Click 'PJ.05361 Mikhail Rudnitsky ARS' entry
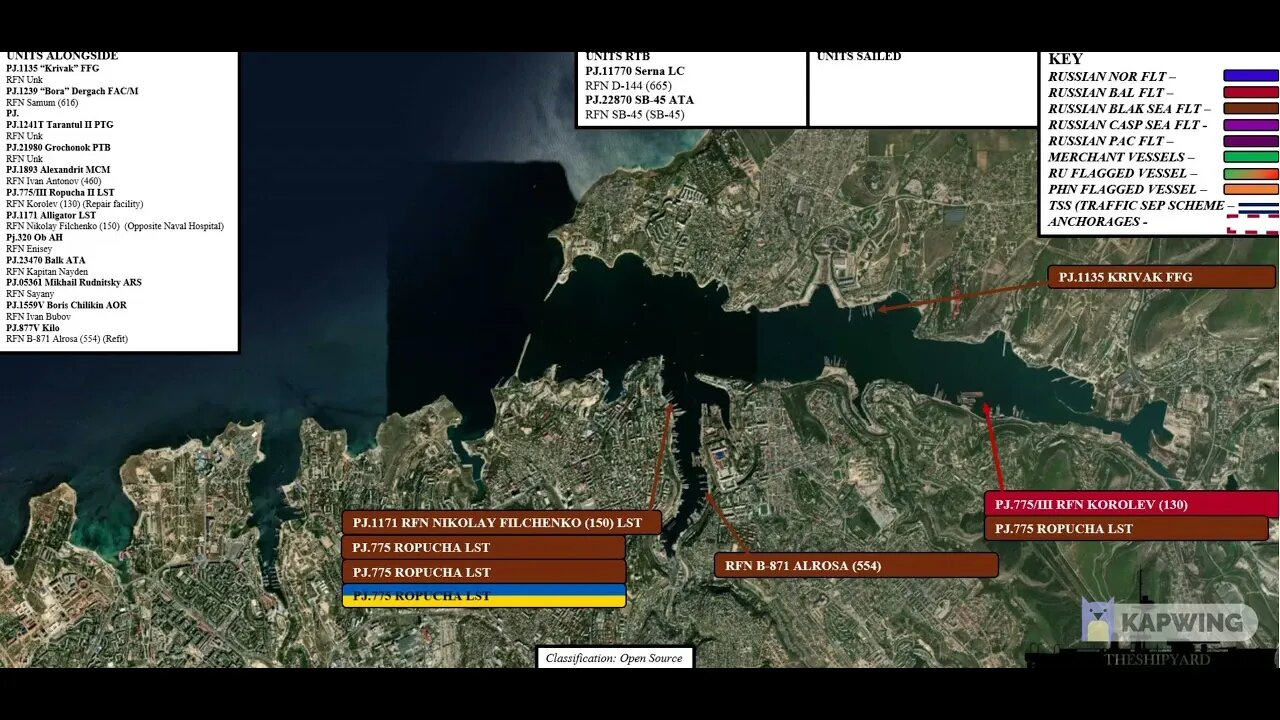Image resolution: width=1280 pixels, height=720 pixels. tap(74, 282)
